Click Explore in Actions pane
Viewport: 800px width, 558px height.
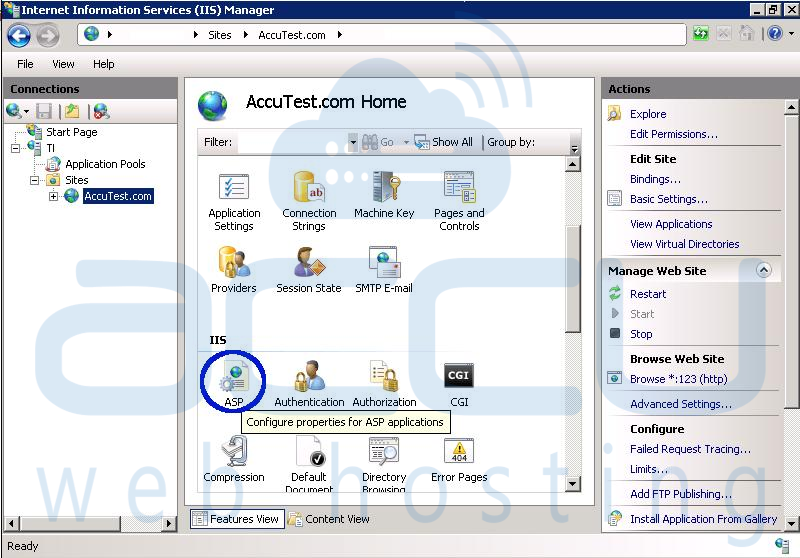tap(647, 114)
